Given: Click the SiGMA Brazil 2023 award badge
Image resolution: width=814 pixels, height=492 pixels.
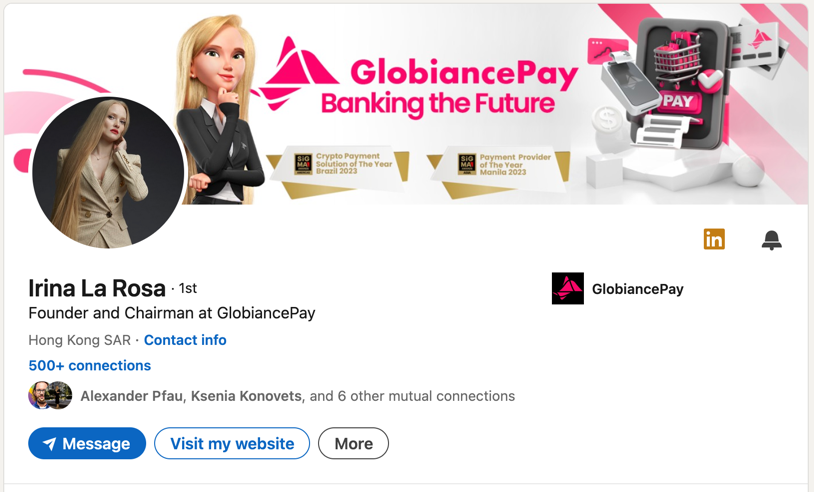Looking at the screenshot, I should (303, 163).
